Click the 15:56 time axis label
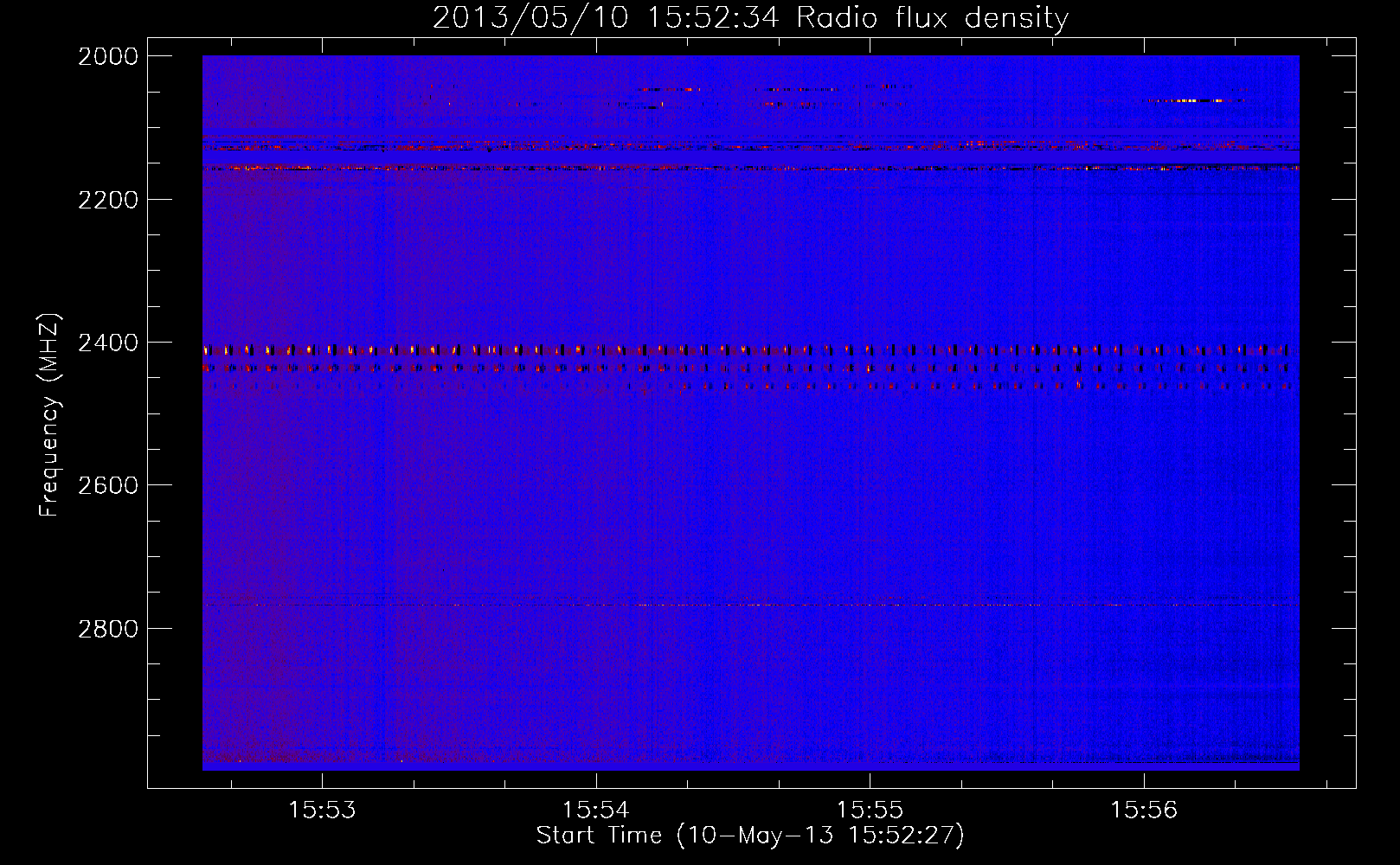This screenshot has height=865, width=1400. [1144, 811]
